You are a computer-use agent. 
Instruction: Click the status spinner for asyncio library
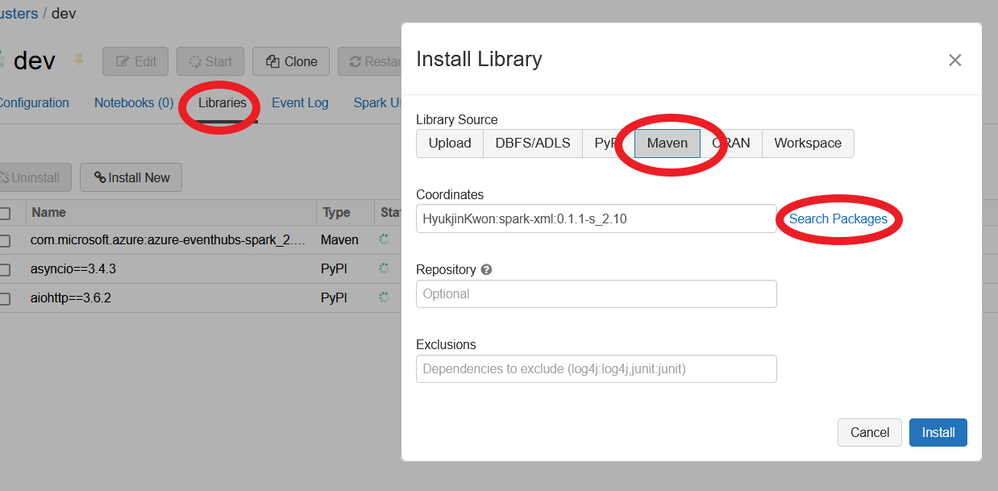click(384, 269)
